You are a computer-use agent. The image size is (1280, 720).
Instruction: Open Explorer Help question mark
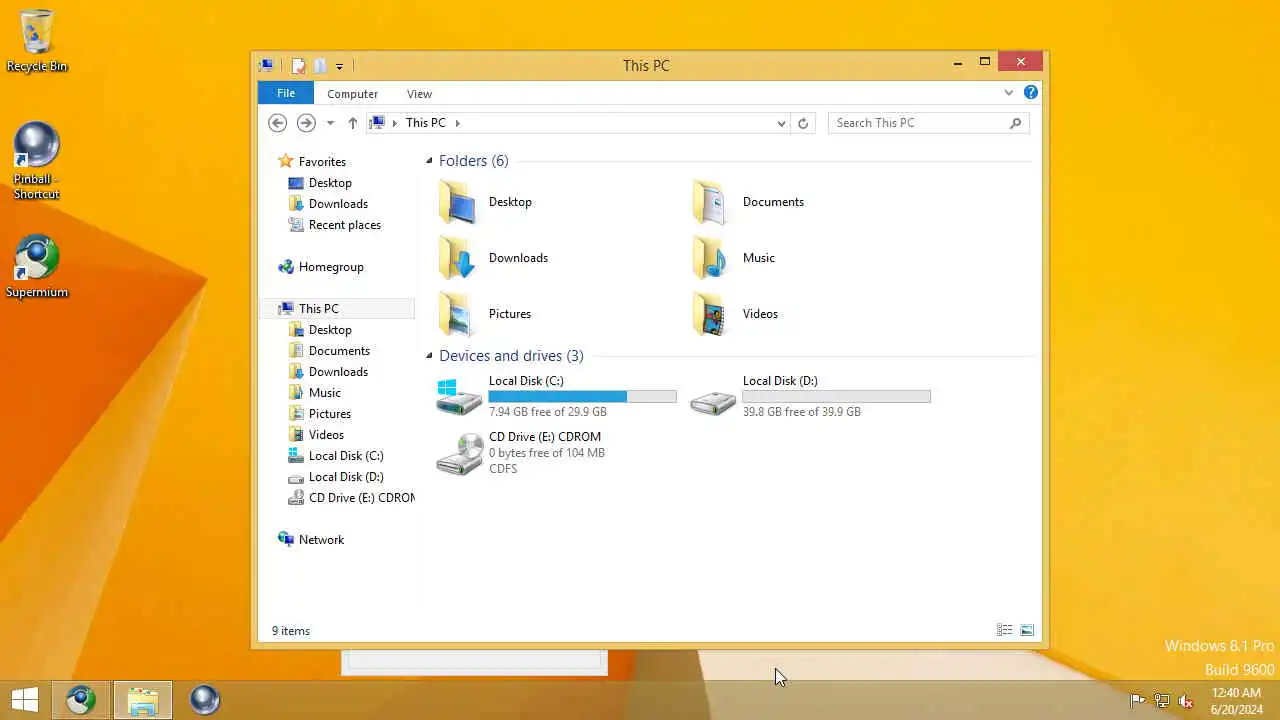[1031, 93]
